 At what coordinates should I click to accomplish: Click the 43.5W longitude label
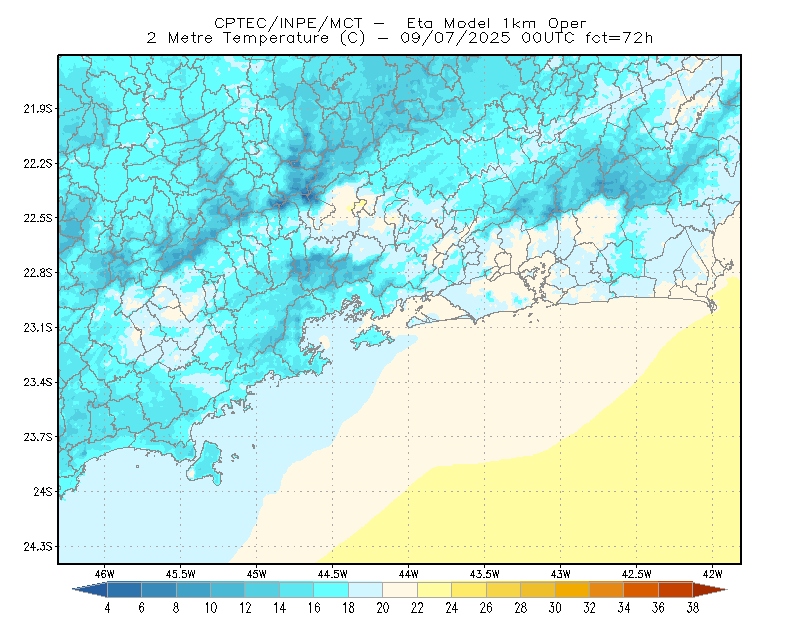click(x=484, y=574)
